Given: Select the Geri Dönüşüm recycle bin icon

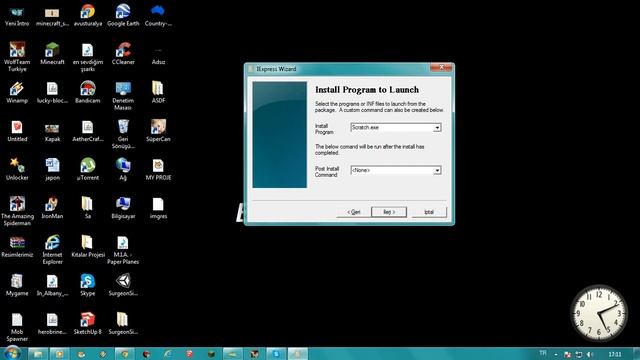Looking at the screenshot, I should pyautogui.click(x=123, y=134).
